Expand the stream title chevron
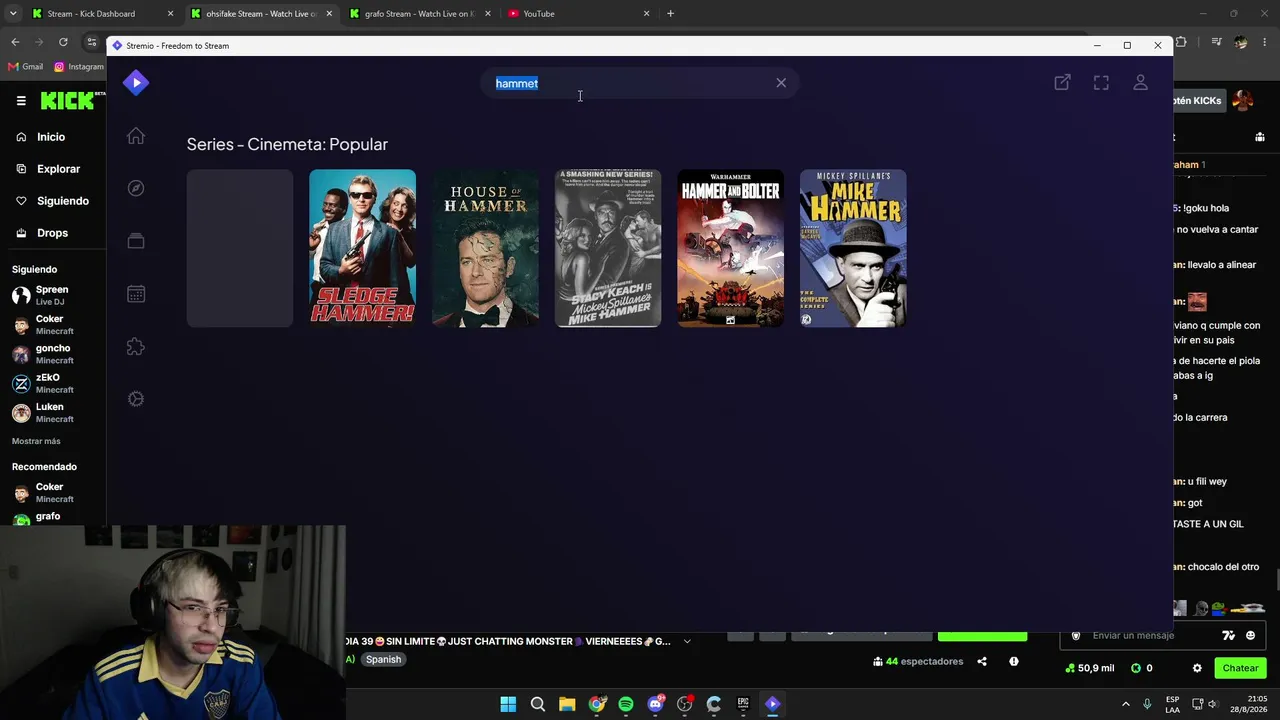This screenshot has height=720, width=1280. 687,642
